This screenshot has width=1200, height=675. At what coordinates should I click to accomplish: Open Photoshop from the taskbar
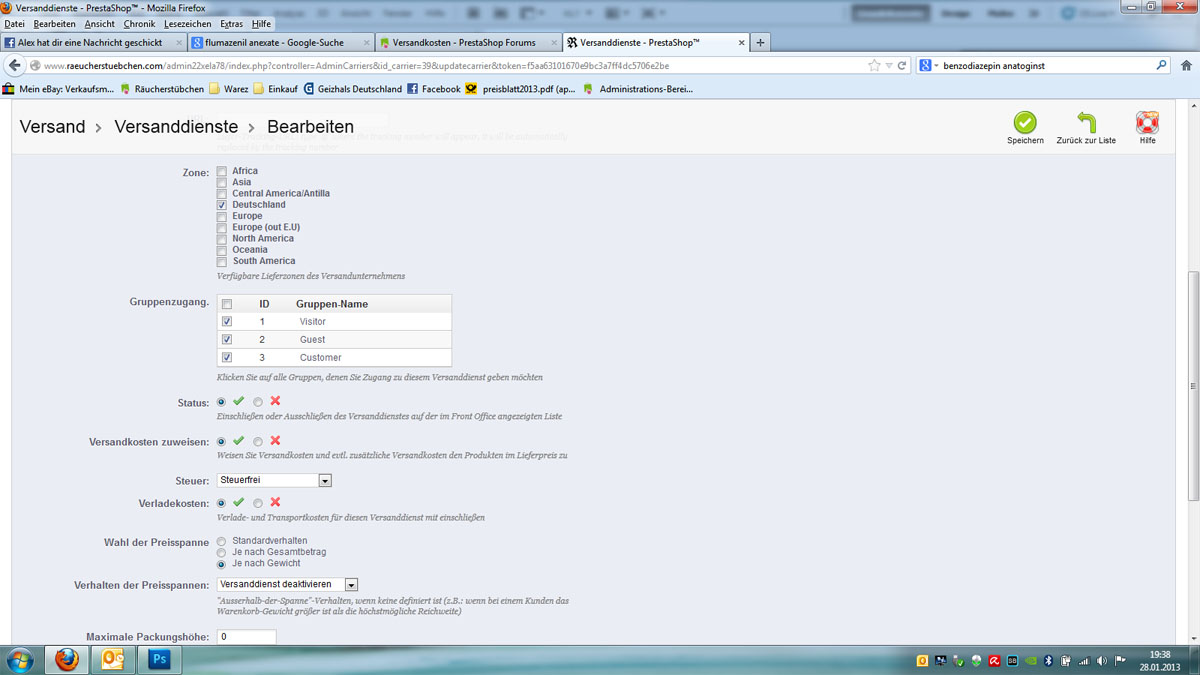pyautogui.click(x=159, y=660)
